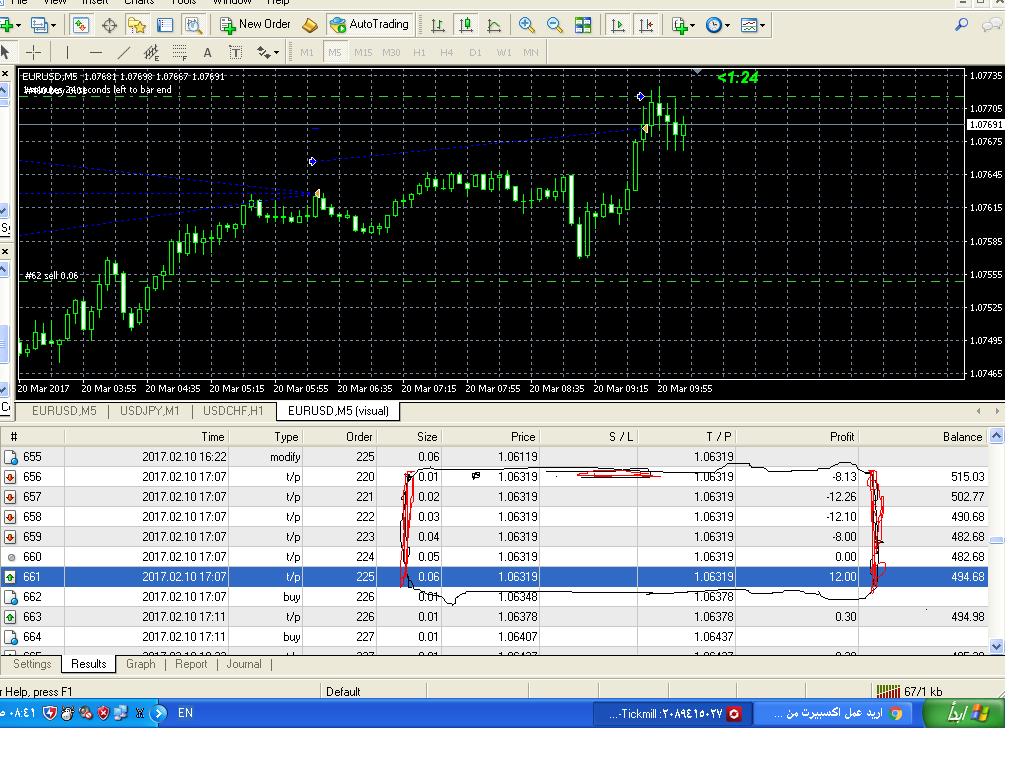Select the H1 timeframe
This screenshot has height=768, width=1024.
tap(419, 52)
